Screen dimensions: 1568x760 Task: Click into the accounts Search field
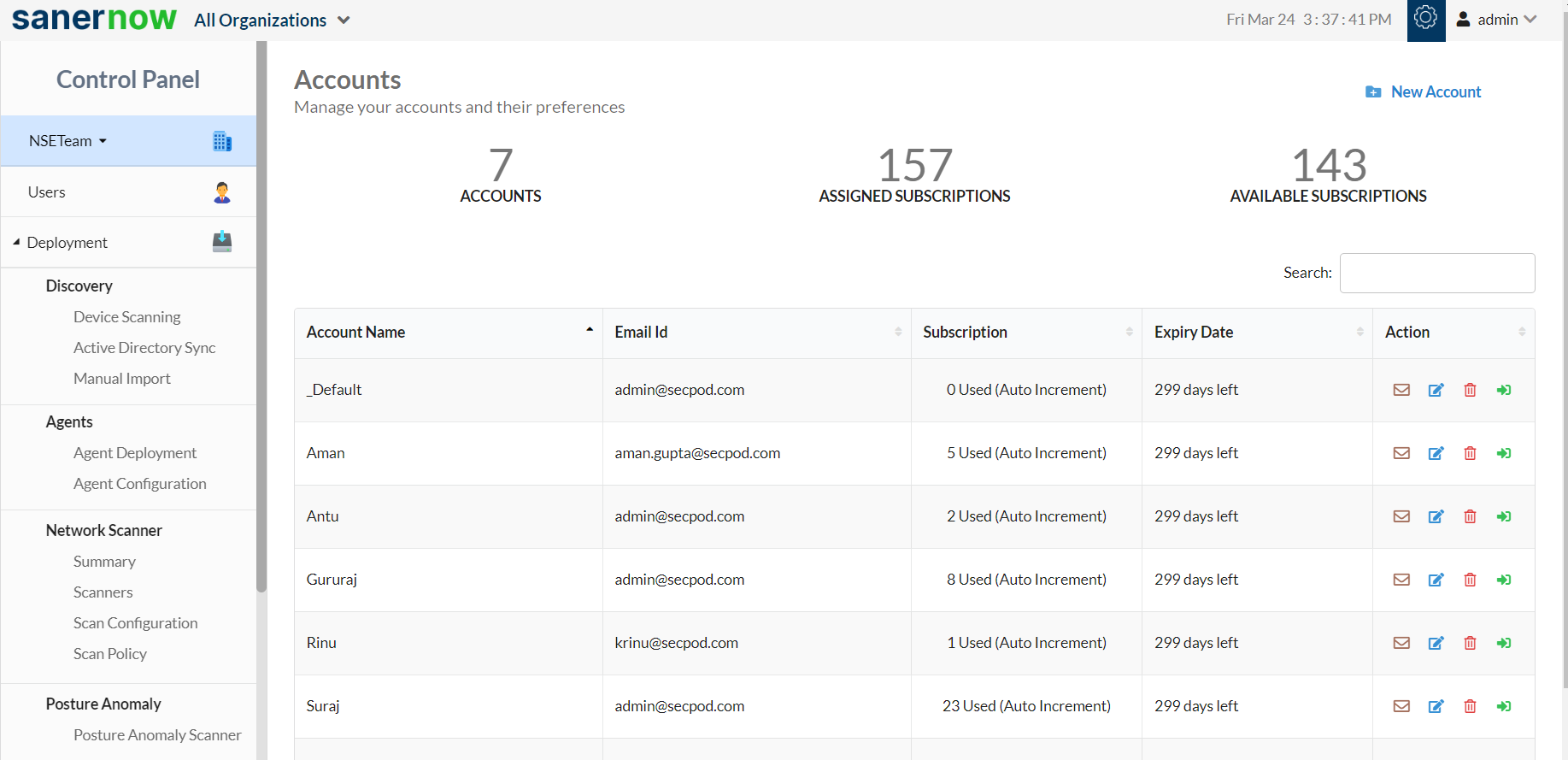1436,273
